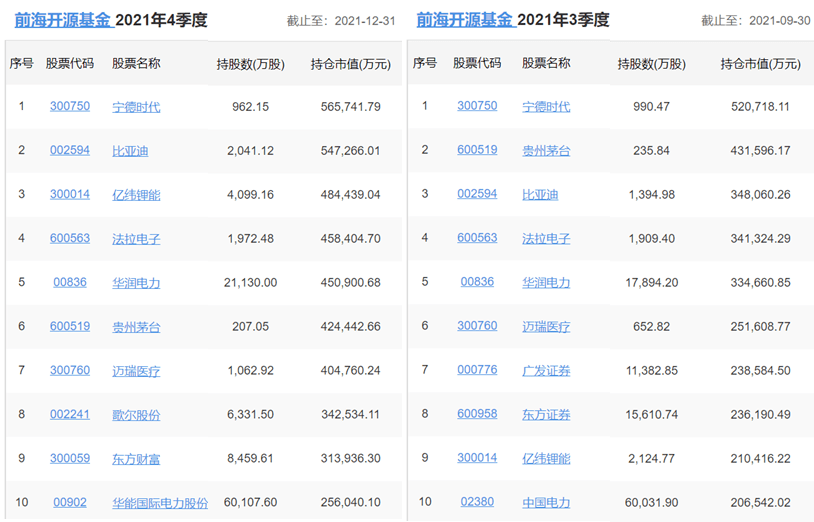
Task: Open 广发证券 stock name link
Action: tap(546, 370)
